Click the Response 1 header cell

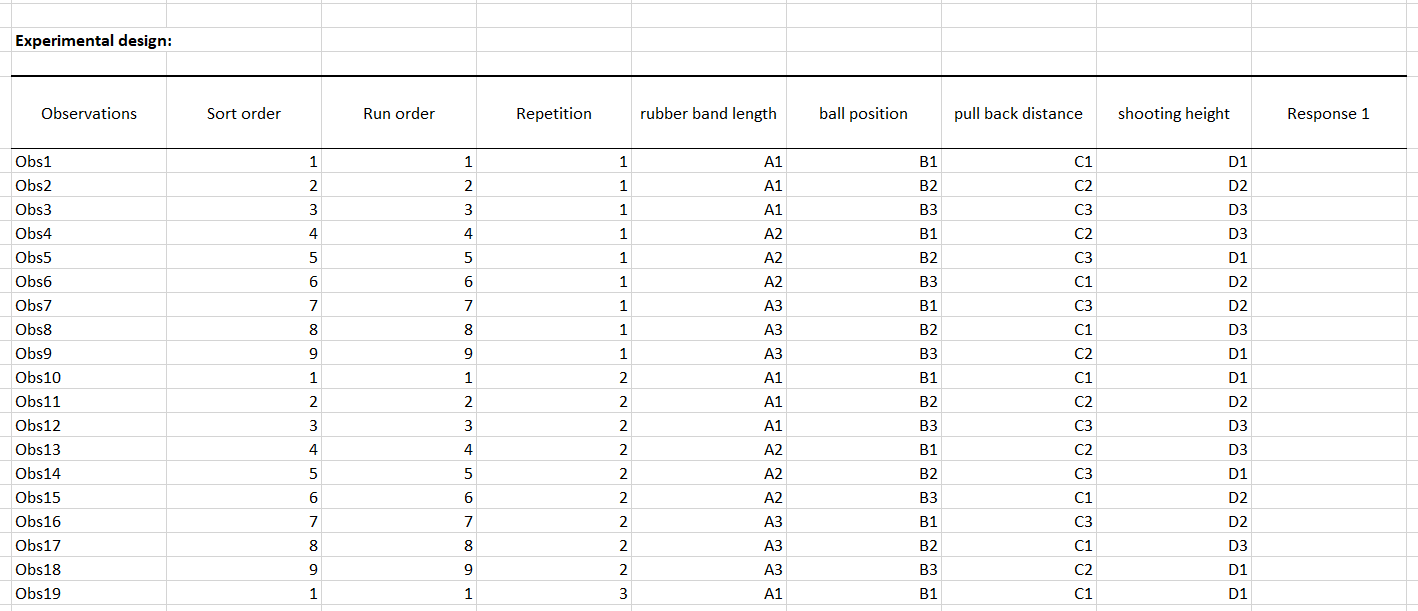[1328, 113]
